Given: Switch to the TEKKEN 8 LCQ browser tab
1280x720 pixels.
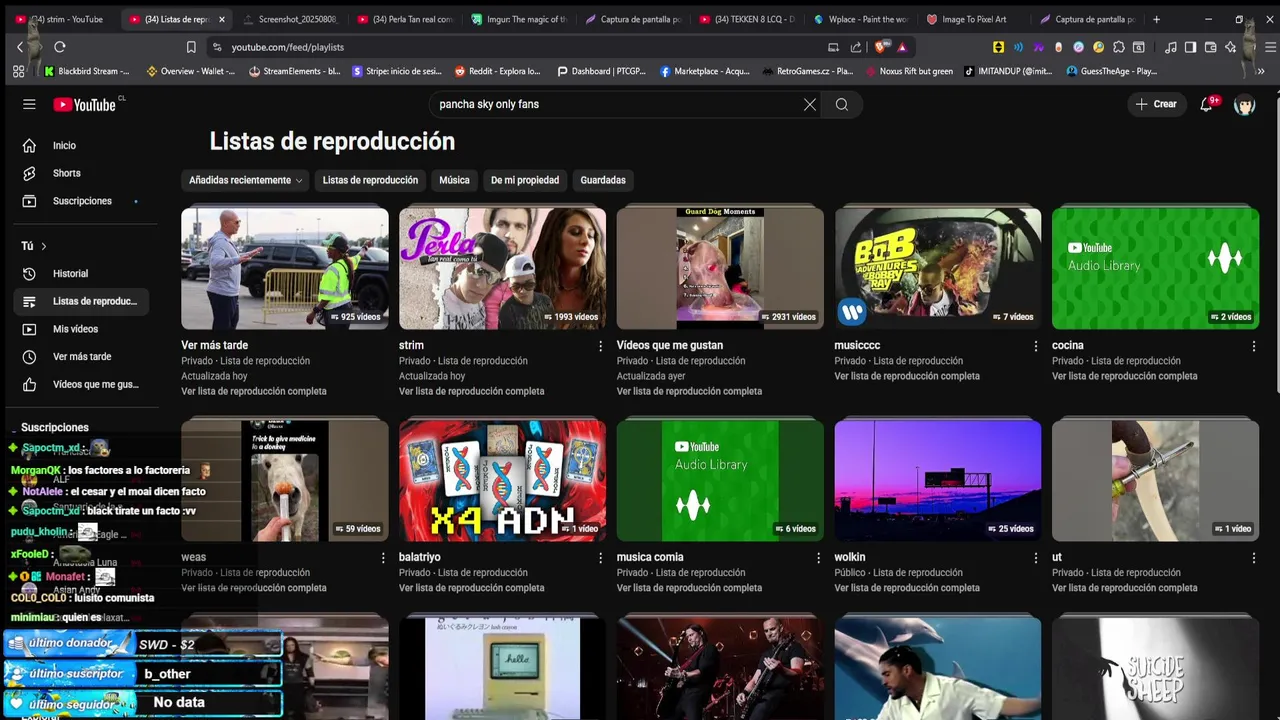Looking at the screenshot, I should [748, 19].
